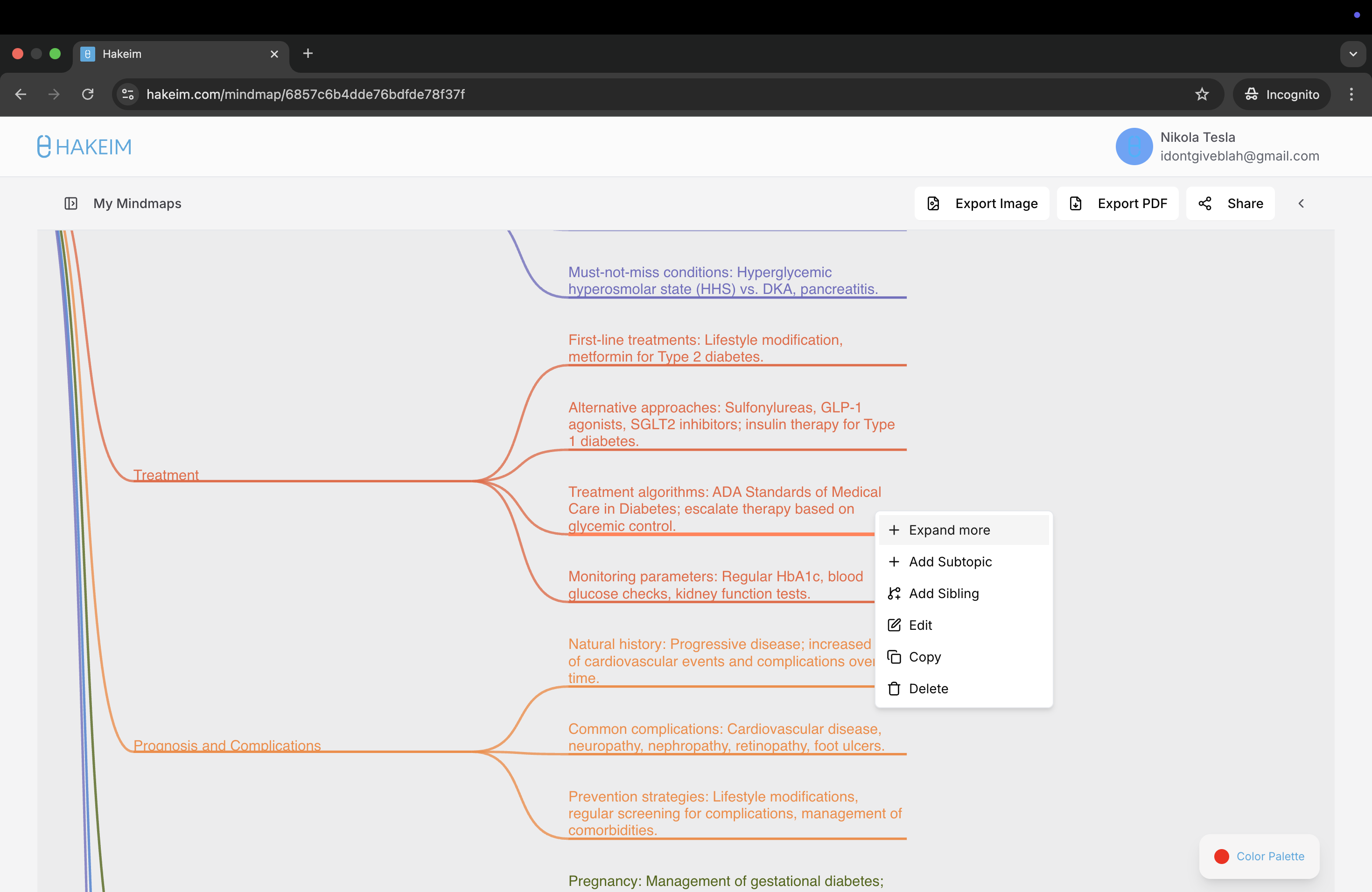The image size is (1372, 892).
Task: Select the Treatment algorithms node text
Action: [725, 509]
